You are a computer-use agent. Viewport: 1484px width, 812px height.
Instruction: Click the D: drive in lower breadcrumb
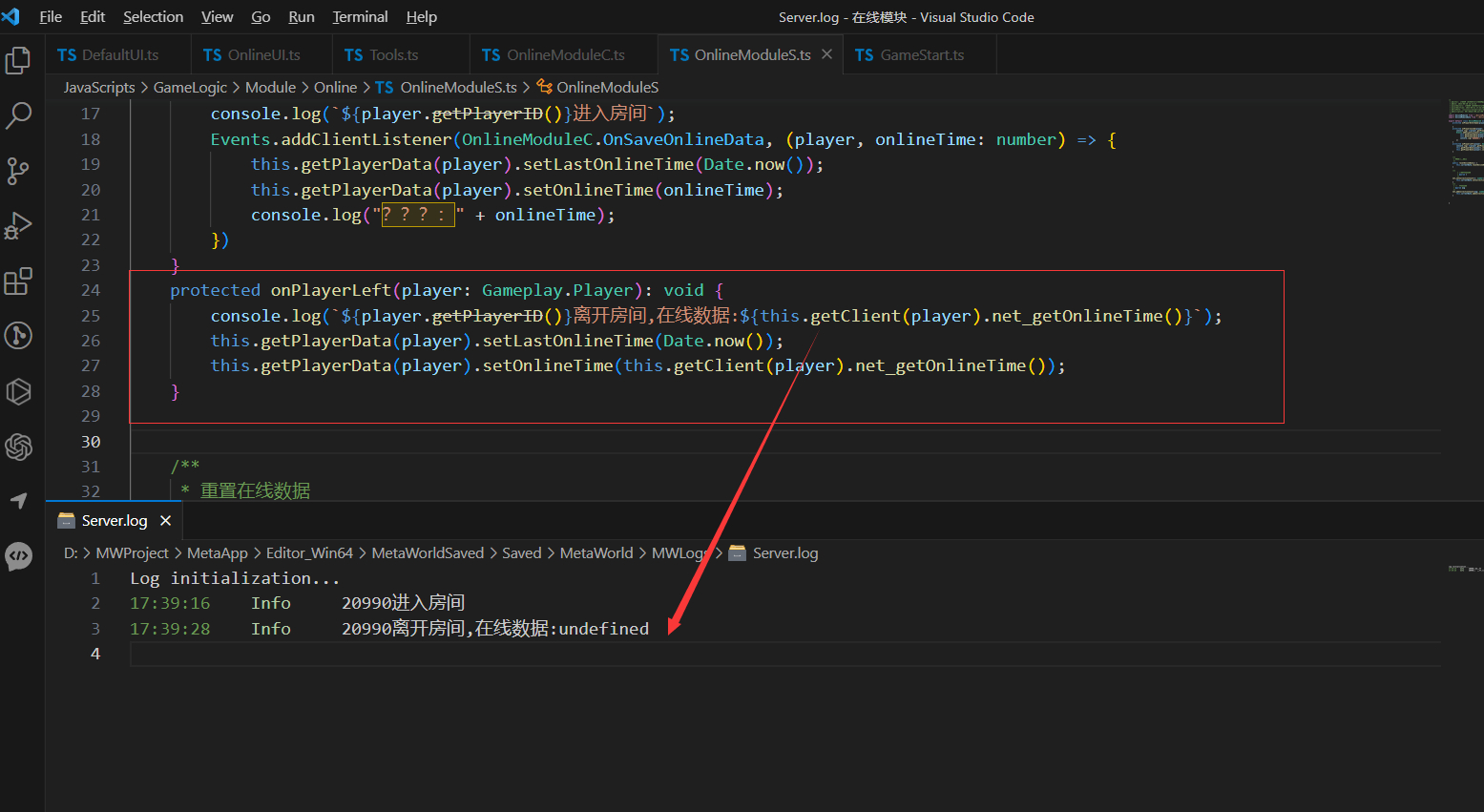pyautogui.click(x=71, y=552)
